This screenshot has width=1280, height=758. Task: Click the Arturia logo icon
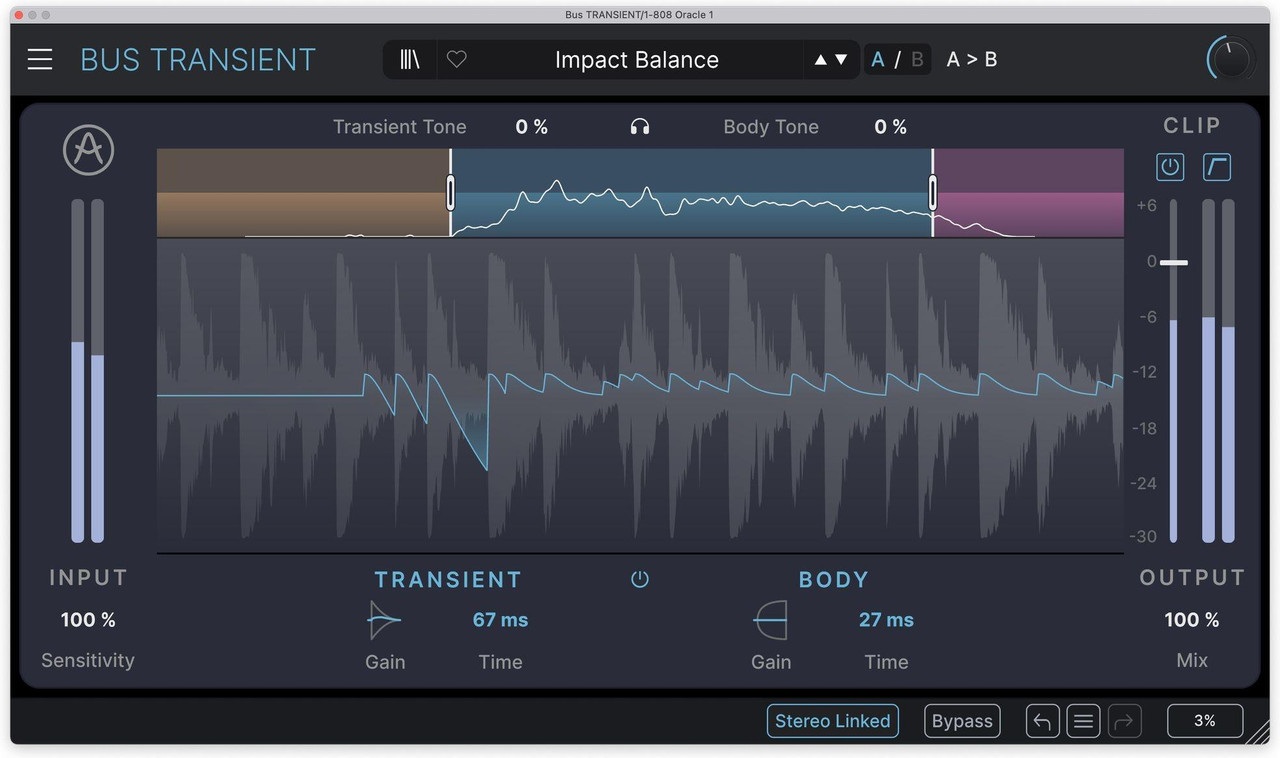(89, 150)
